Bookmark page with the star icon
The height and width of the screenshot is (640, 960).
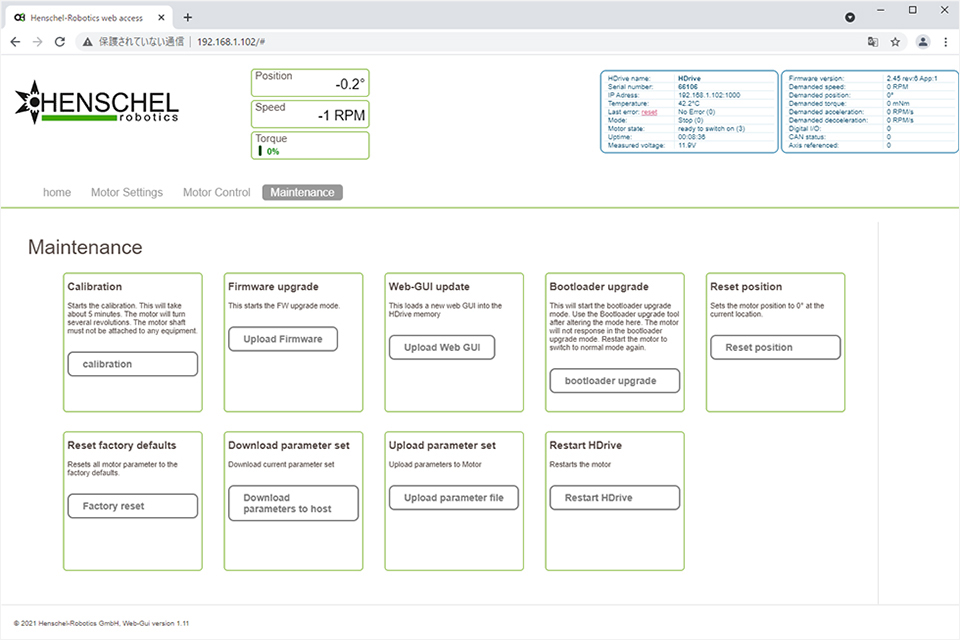coord(895,42)
